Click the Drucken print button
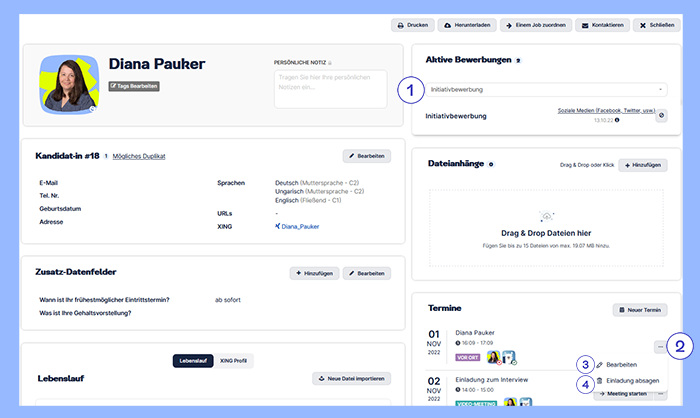This screenshot has width=700, height=418. point(411,24)
